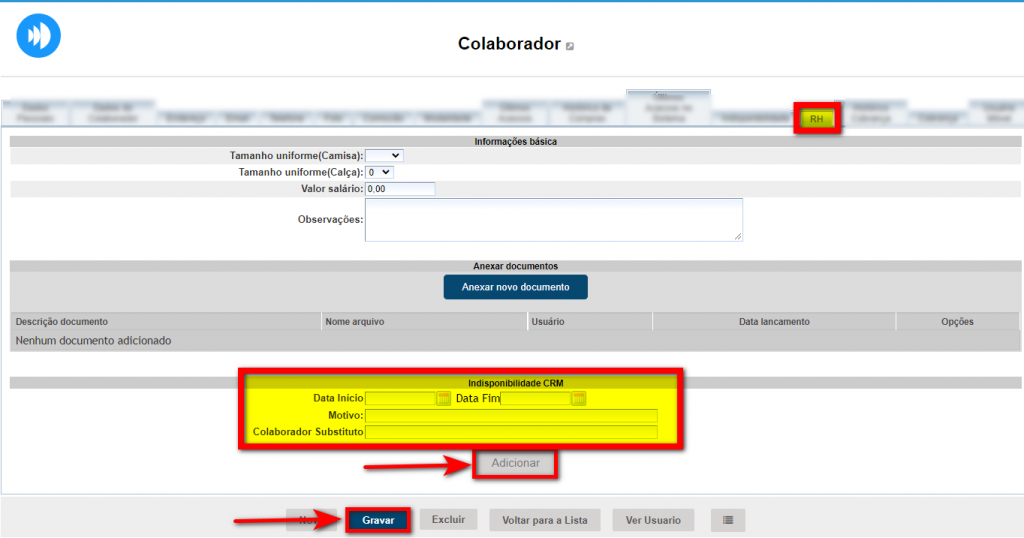This screenshot has width=1024, height=538.
Task: Click the Data Início date field
Action: pyautogui.click(x=400, y=399)
